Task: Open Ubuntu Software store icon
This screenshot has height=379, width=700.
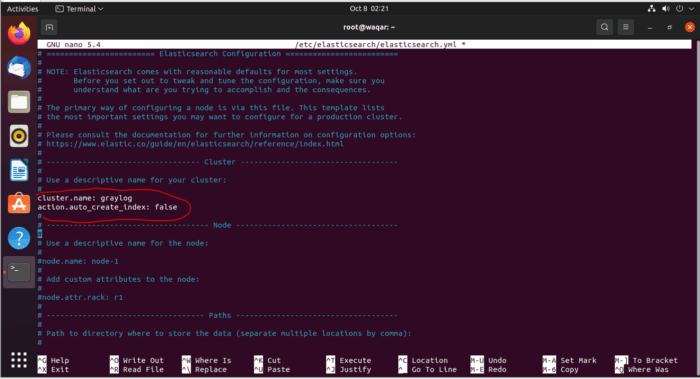Action: click(x=19, y=204)
